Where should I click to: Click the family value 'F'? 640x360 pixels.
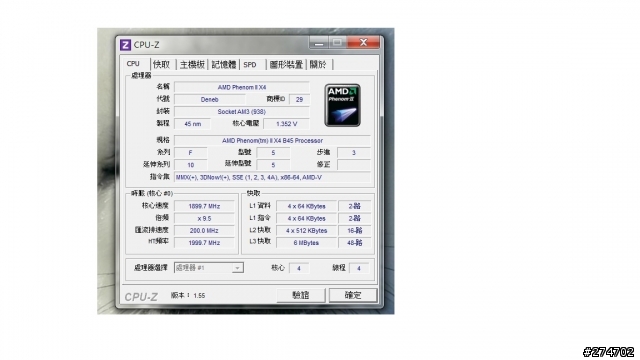tap(191, 153)
